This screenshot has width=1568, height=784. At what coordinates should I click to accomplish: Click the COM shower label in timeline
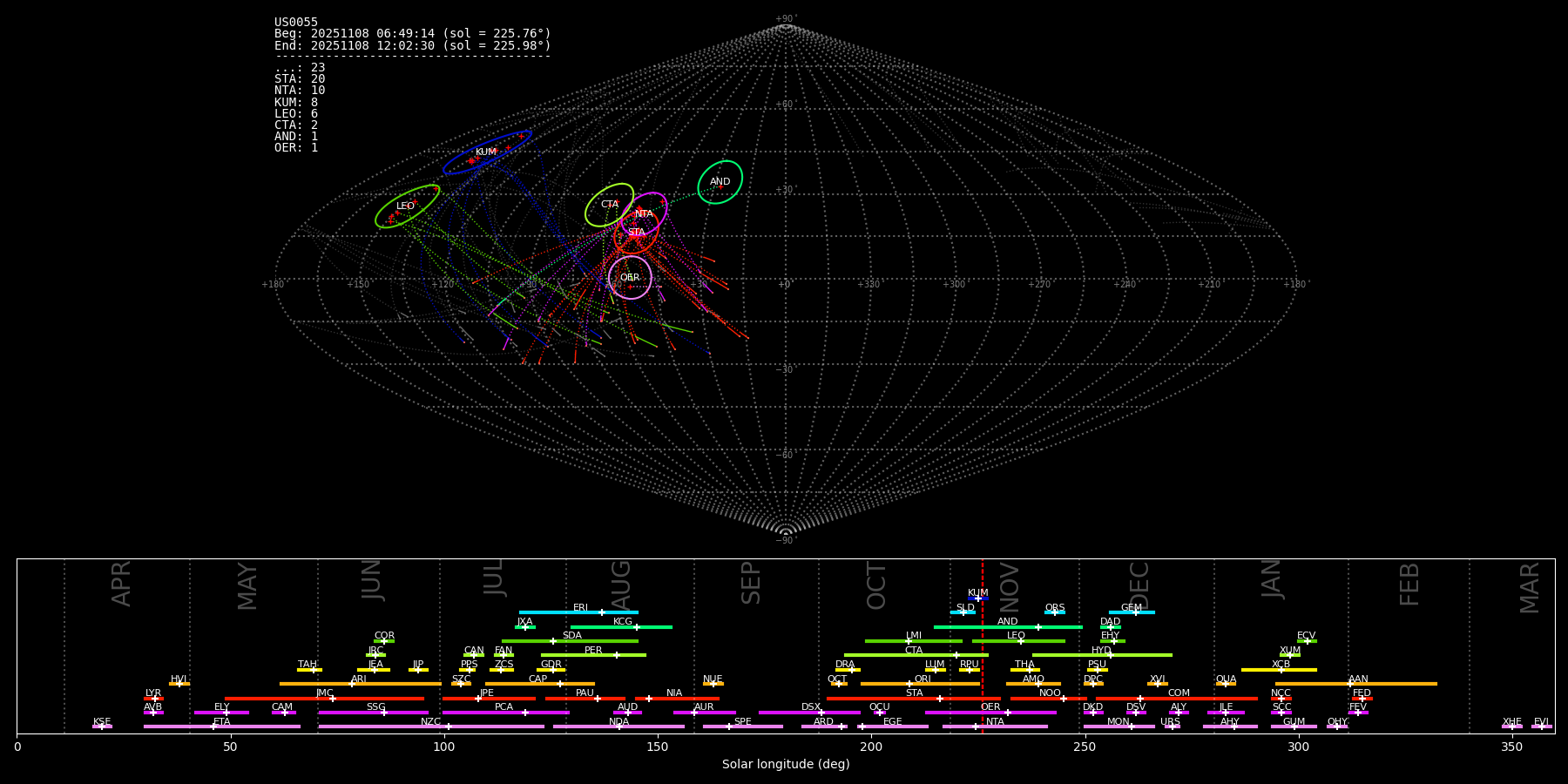[1179, 693]
